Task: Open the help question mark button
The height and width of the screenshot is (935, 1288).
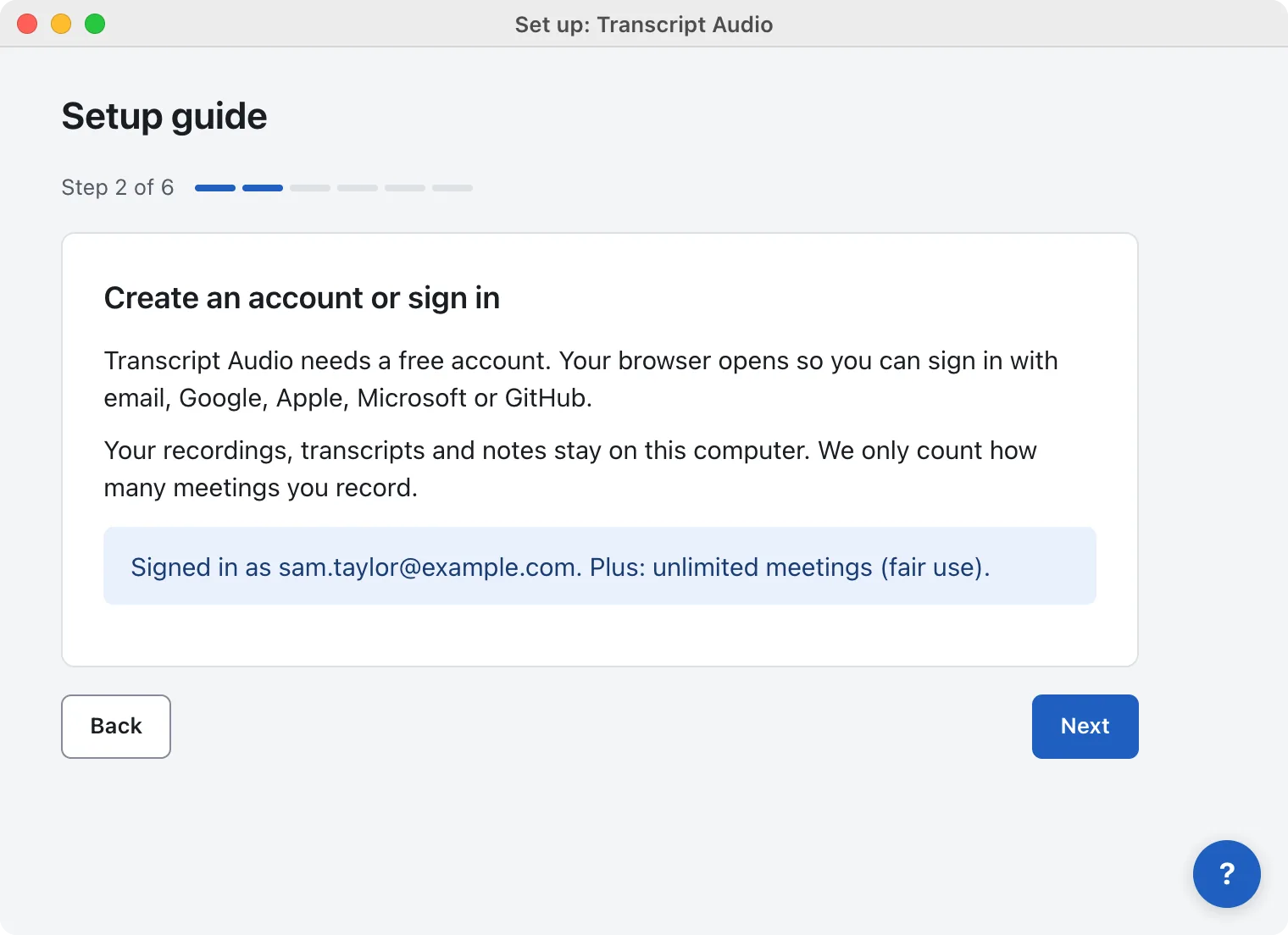Action: pyautogui.click(x=1226, y=873)
